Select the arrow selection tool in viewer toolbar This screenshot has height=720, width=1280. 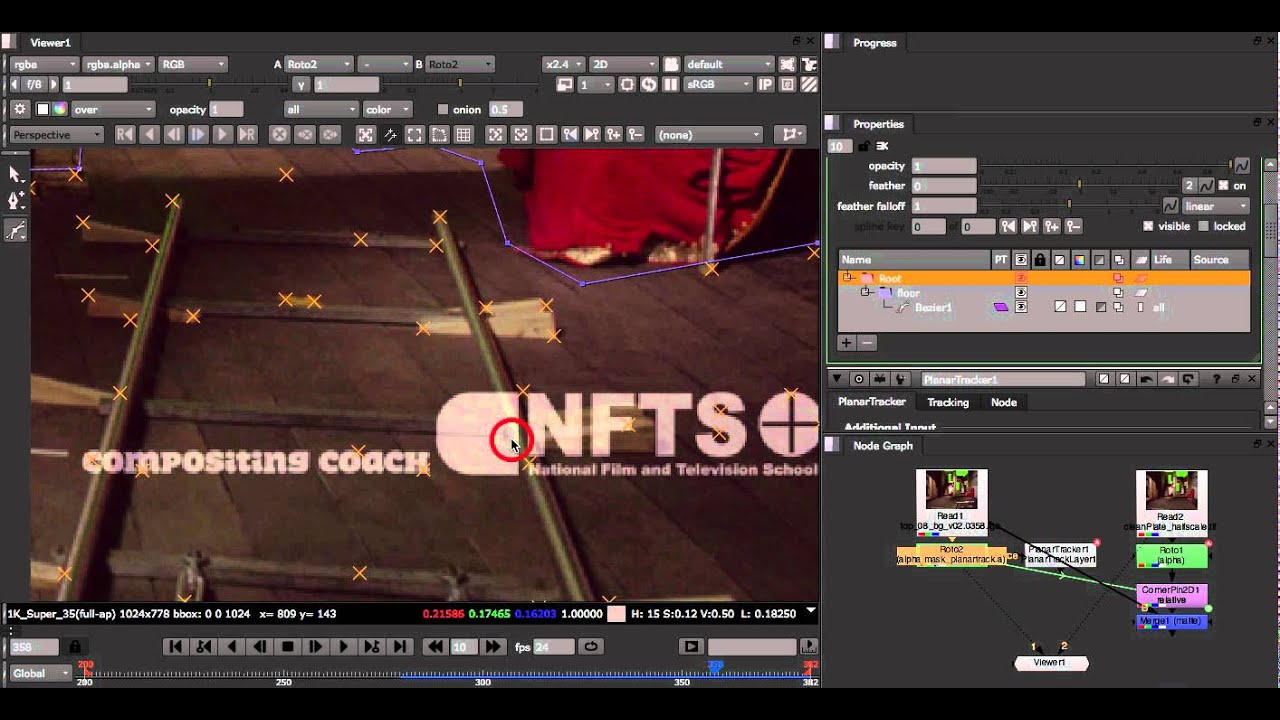point(15,174)
